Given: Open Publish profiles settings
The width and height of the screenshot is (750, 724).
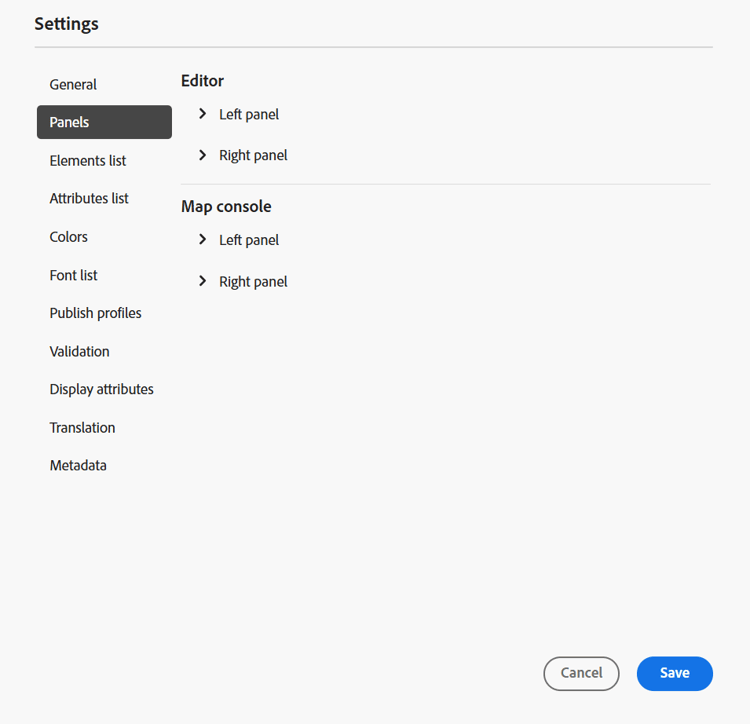Looking at the screenshot, I should [x=95, y=313].
